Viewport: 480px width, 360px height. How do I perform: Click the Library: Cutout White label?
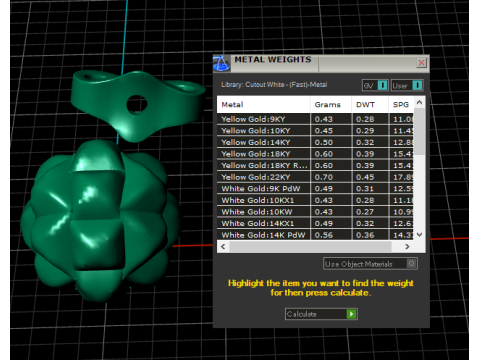tap(274, 85)
